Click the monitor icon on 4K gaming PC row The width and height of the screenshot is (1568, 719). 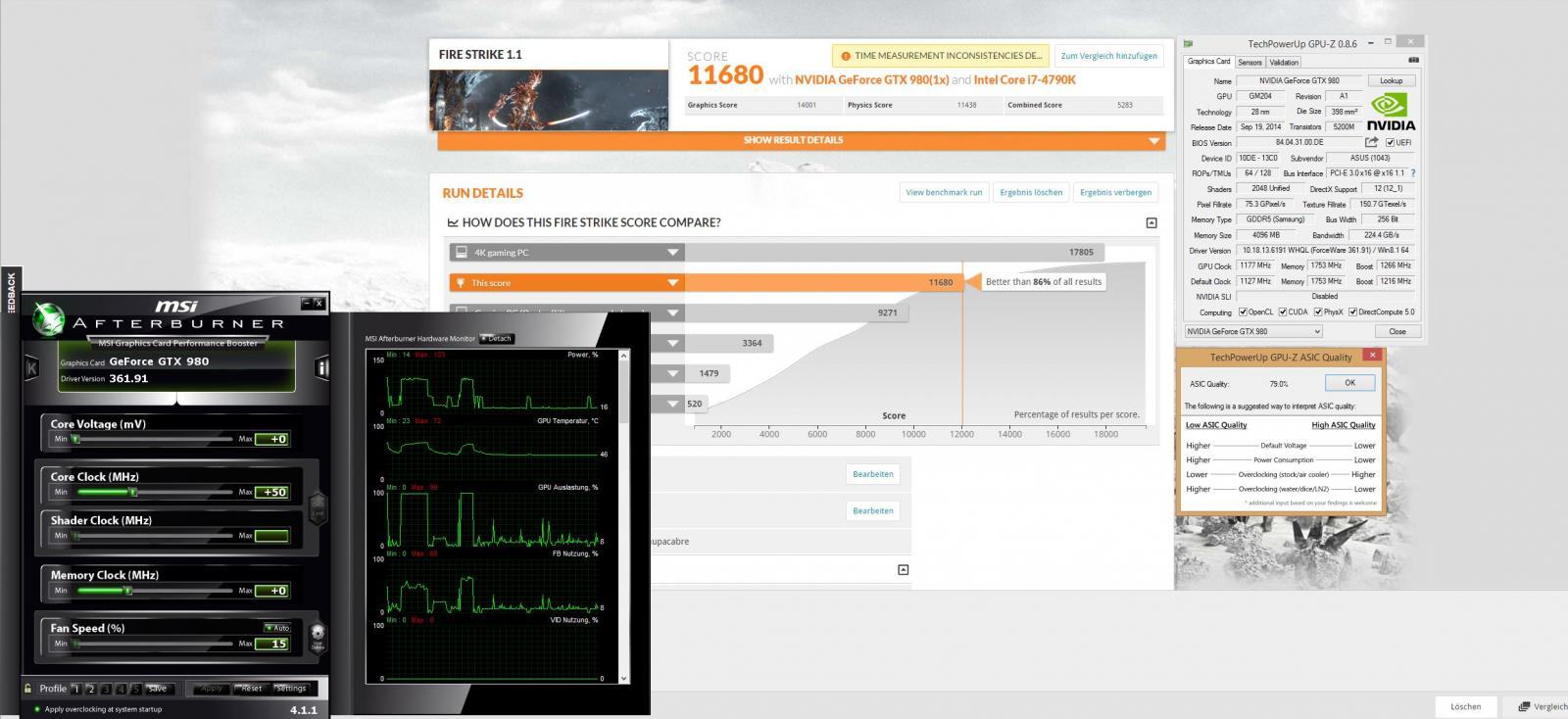[x=461, y=253]
